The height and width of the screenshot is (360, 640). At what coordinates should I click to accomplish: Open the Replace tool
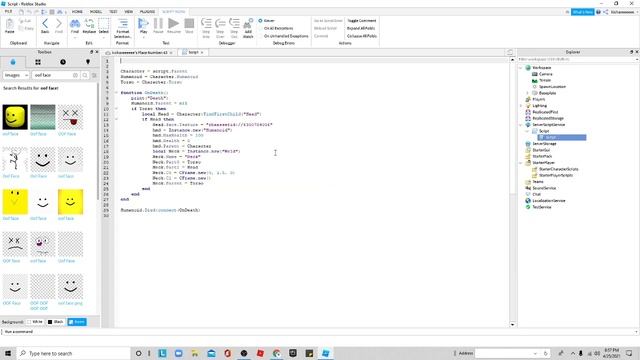pos(89,26)
